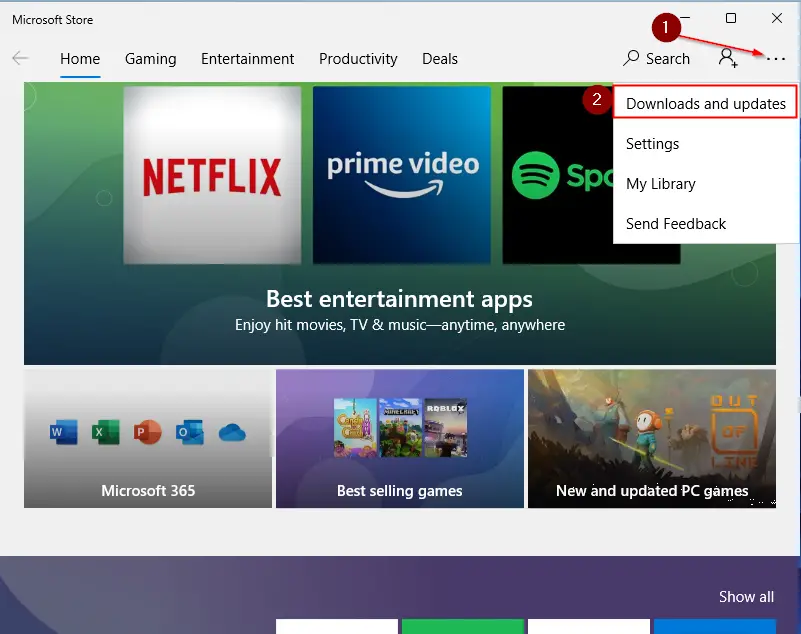This screenshot has height=634, width=801.
Task: Click the Excel icon in Microsoft 365
Action: tap(106, 432)
